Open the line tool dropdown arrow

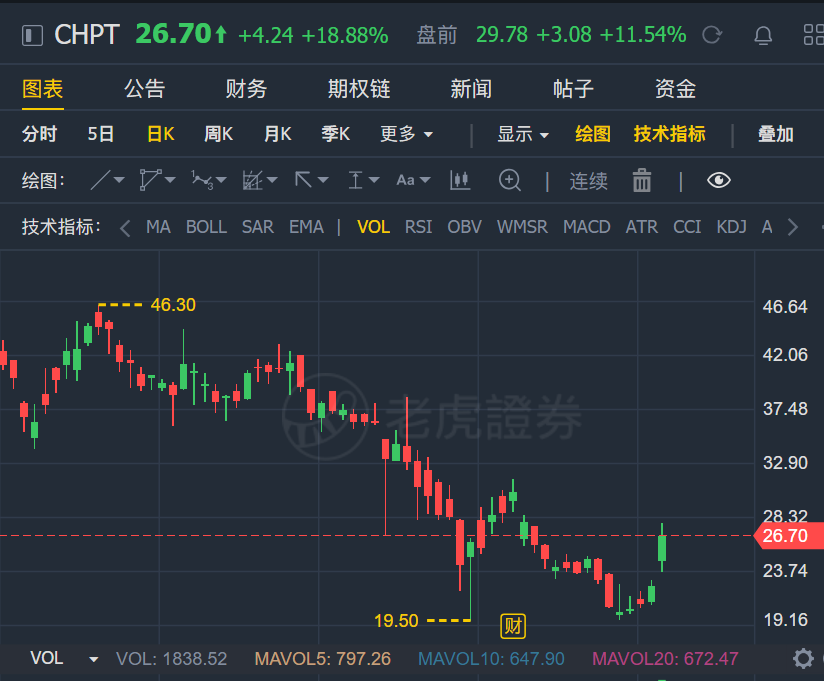click(x=119, y=180)
